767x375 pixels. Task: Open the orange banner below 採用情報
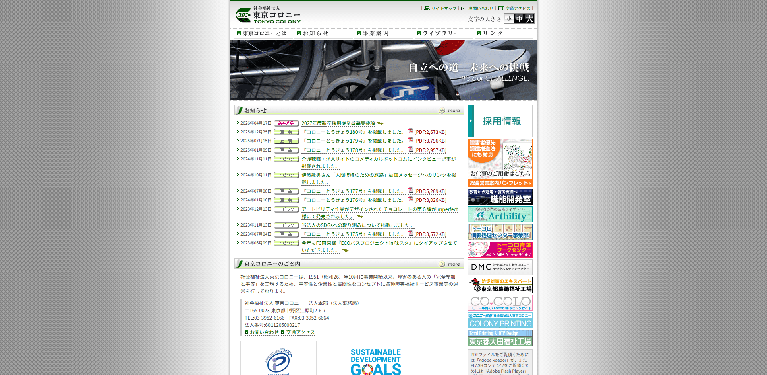(x=500, y=163)
